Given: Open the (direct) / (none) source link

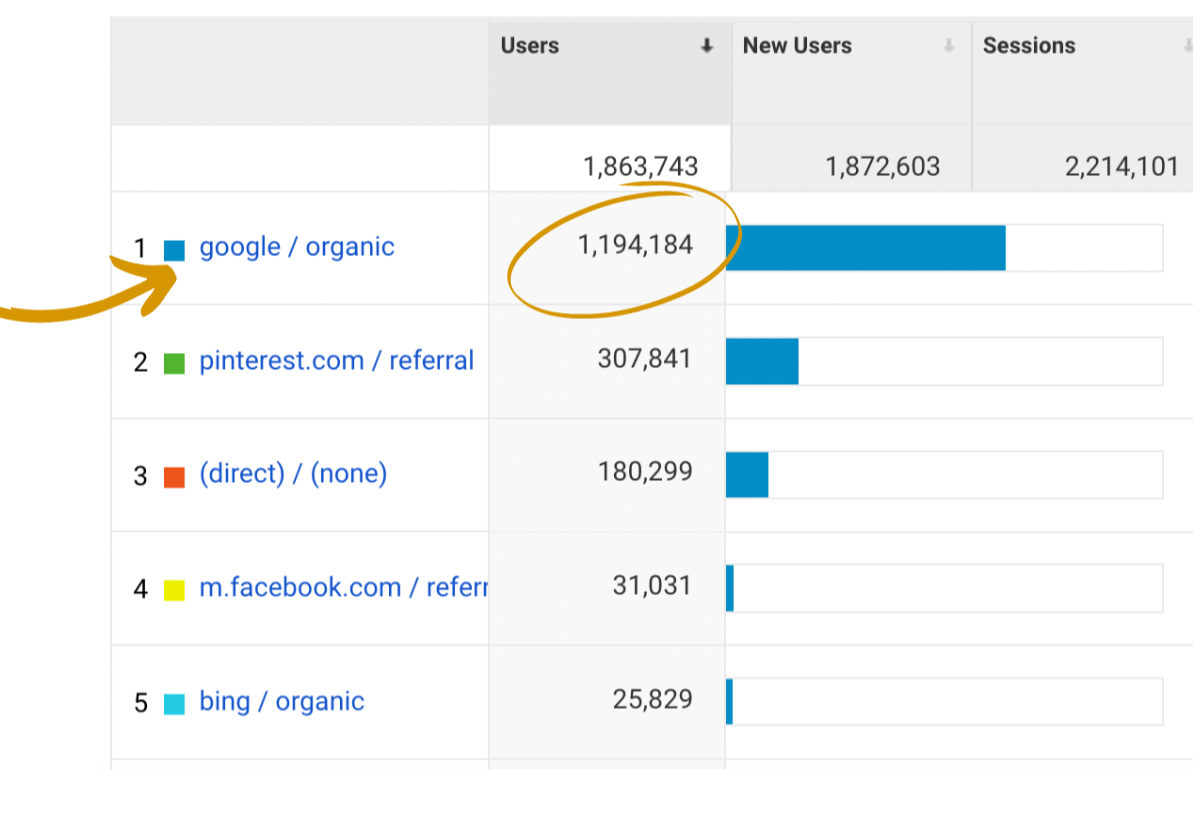Looking at the screenshot, I should tap(293, 474).
